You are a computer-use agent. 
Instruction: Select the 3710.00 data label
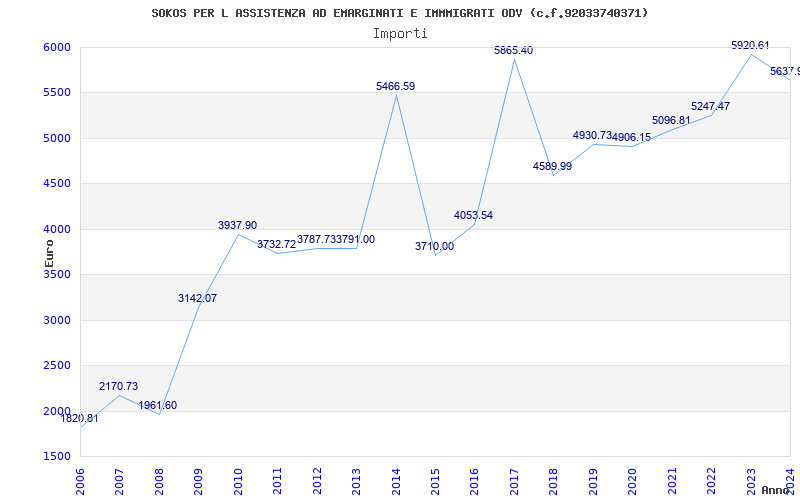point(434,246)
